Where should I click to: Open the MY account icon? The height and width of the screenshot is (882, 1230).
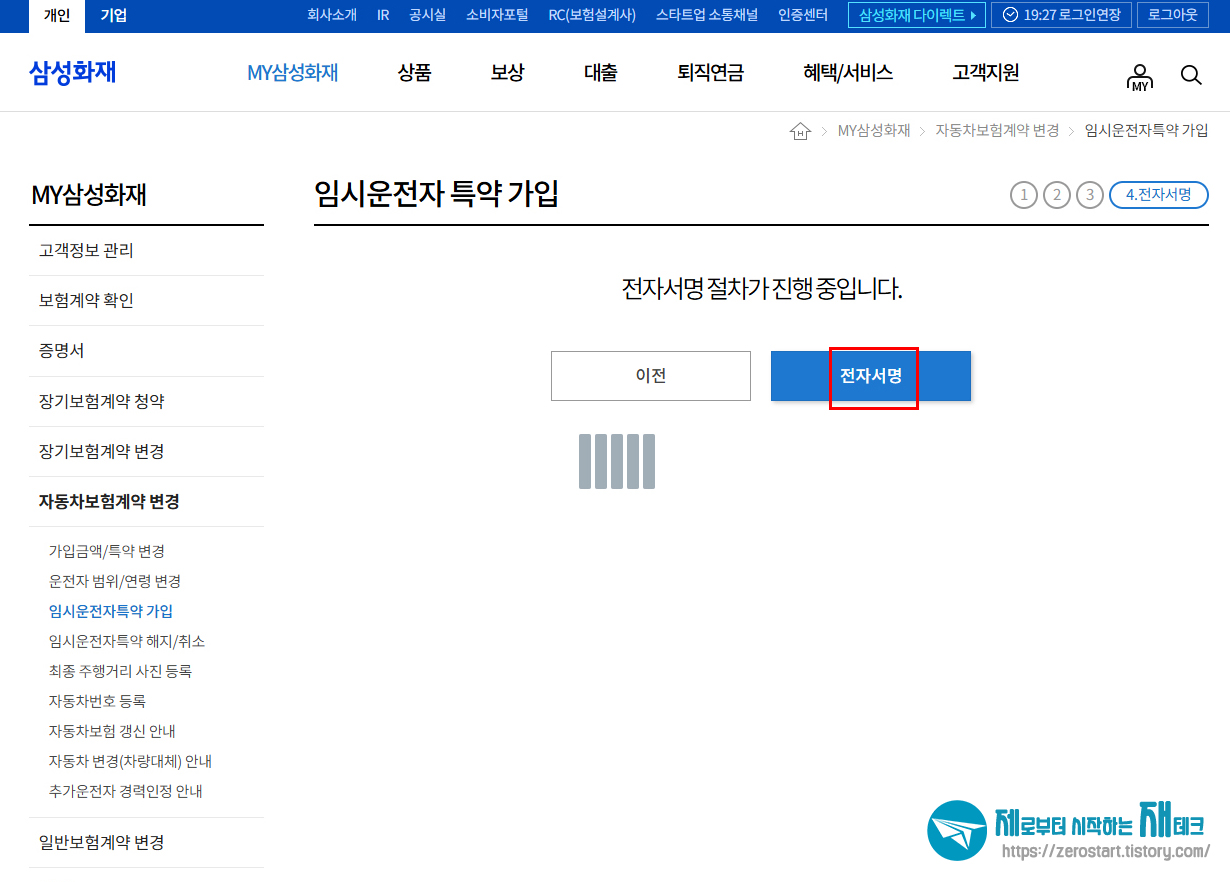tap(1139, 77)
